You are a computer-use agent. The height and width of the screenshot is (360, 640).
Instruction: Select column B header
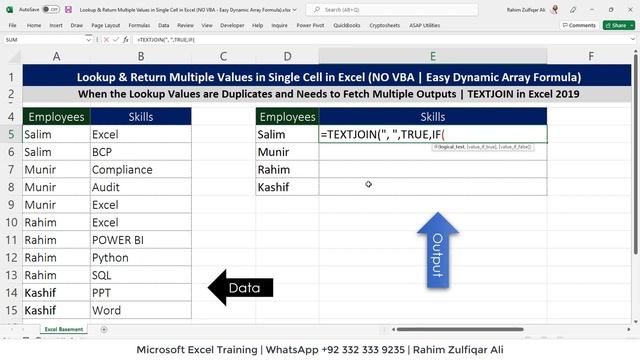click(141, 56)
